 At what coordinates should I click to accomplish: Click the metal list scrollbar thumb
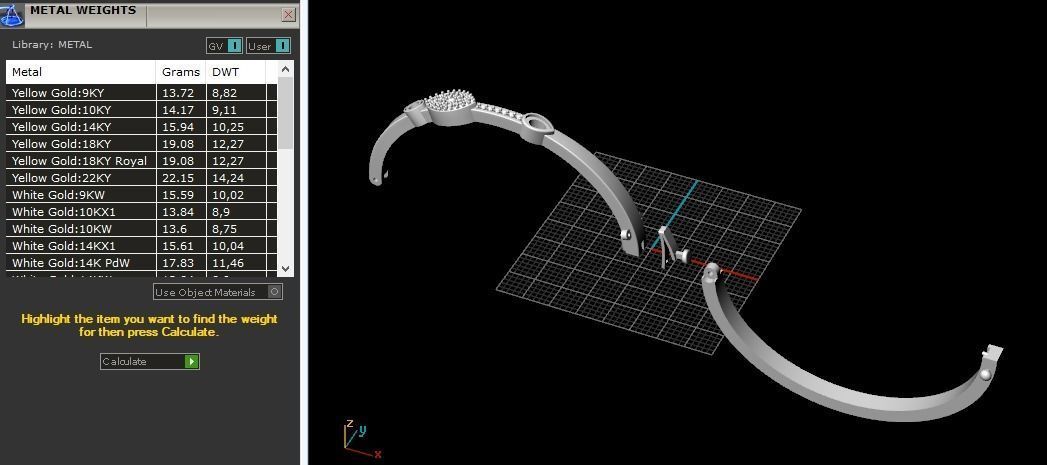click(x=285, y=112)
